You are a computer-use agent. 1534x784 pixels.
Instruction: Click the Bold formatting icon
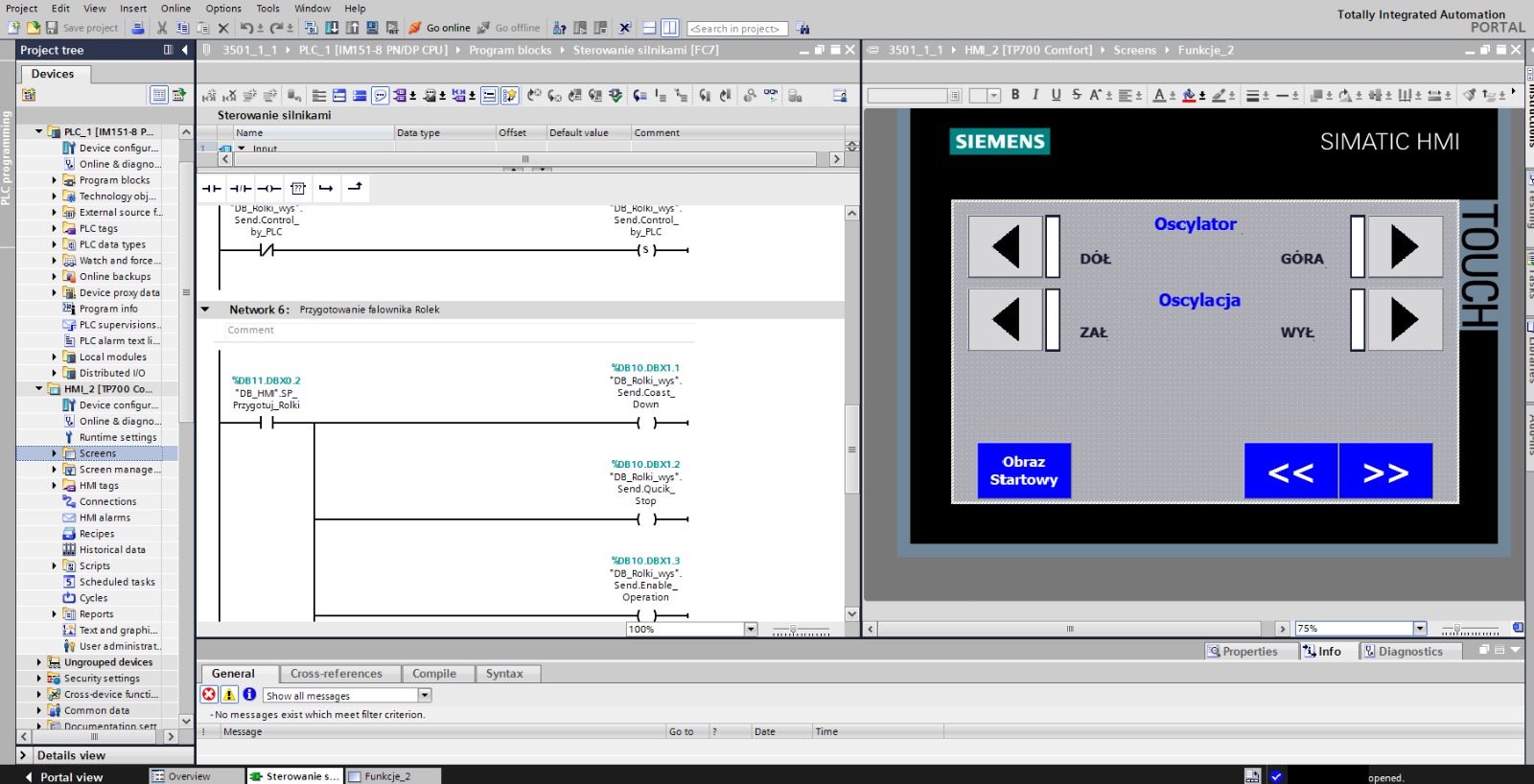(1015, 95)
